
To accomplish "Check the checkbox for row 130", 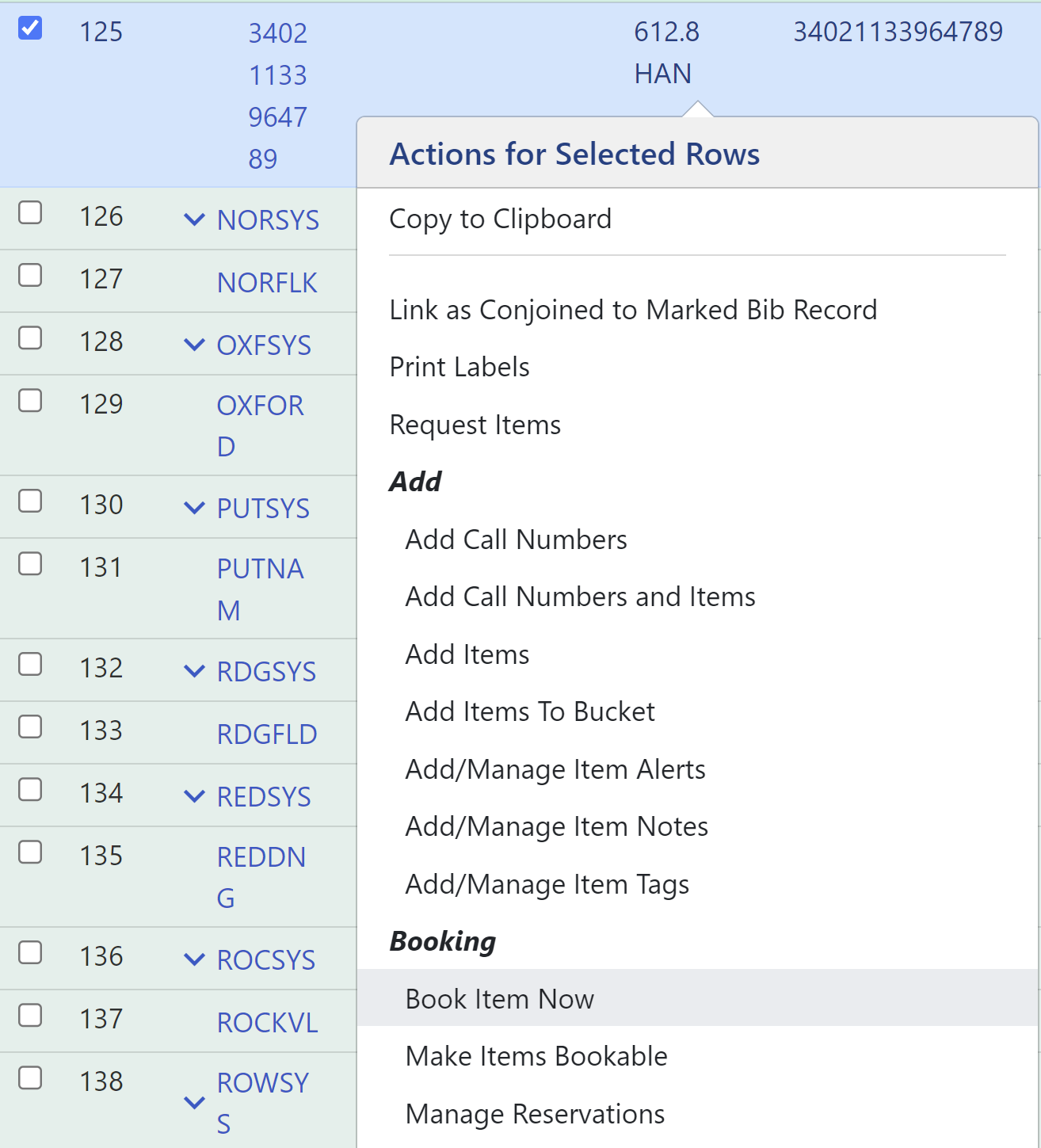I will [30, 502].
